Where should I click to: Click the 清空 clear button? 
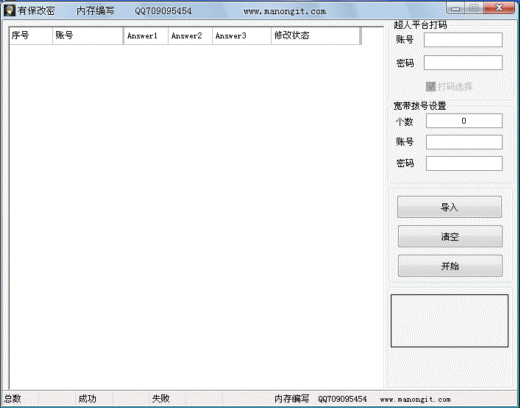click(x=450, y=236)
